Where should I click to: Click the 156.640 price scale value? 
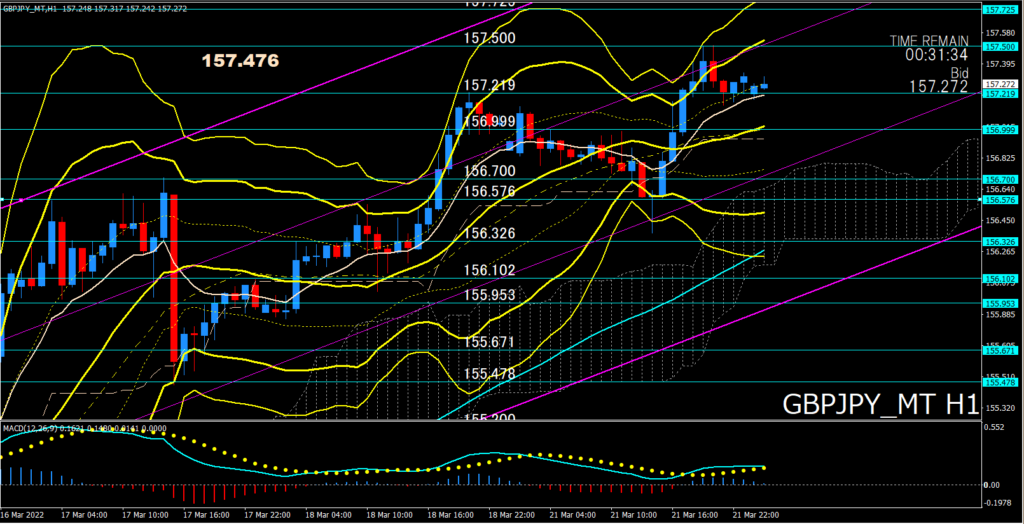coord(999,190)
